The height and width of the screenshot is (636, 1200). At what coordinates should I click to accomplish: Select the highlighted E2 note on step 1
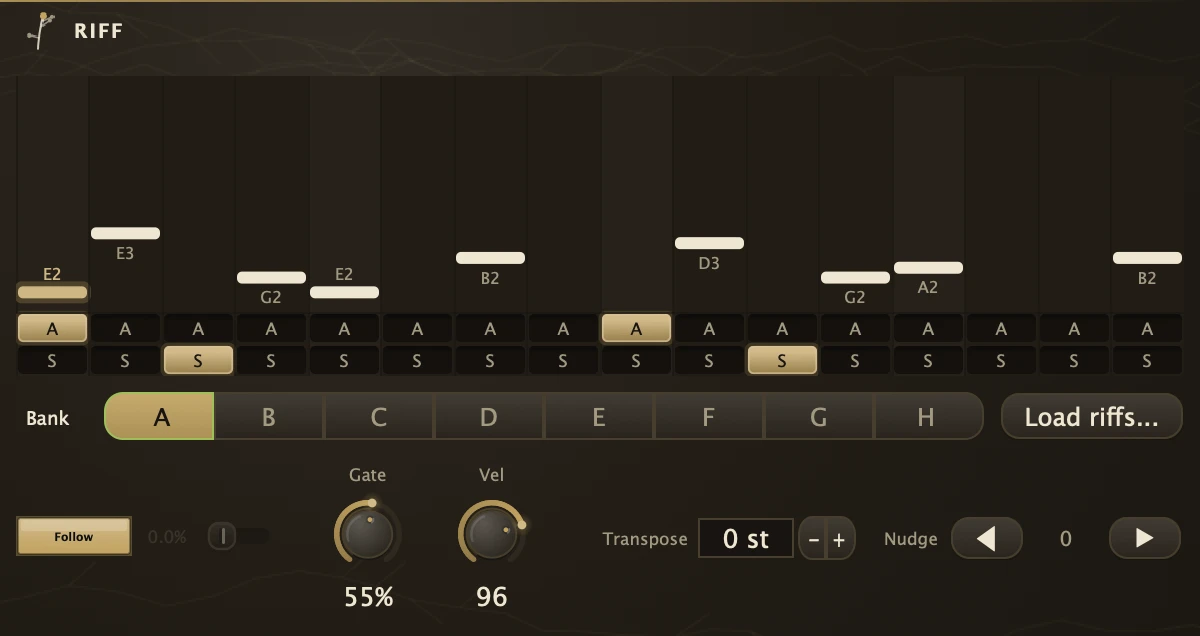(x=52, y=292)
